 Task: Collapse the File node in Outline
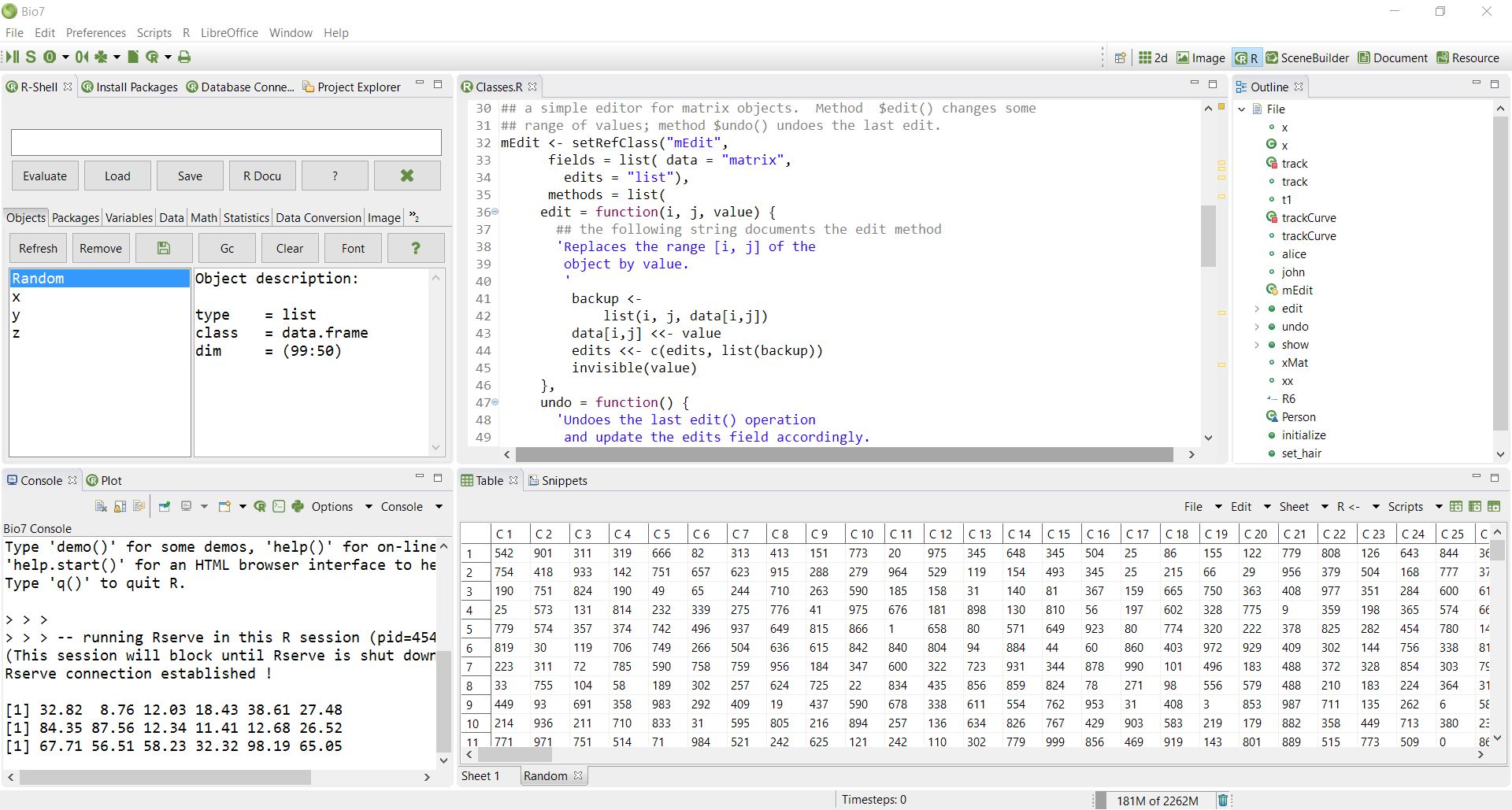pos(1242,109)
